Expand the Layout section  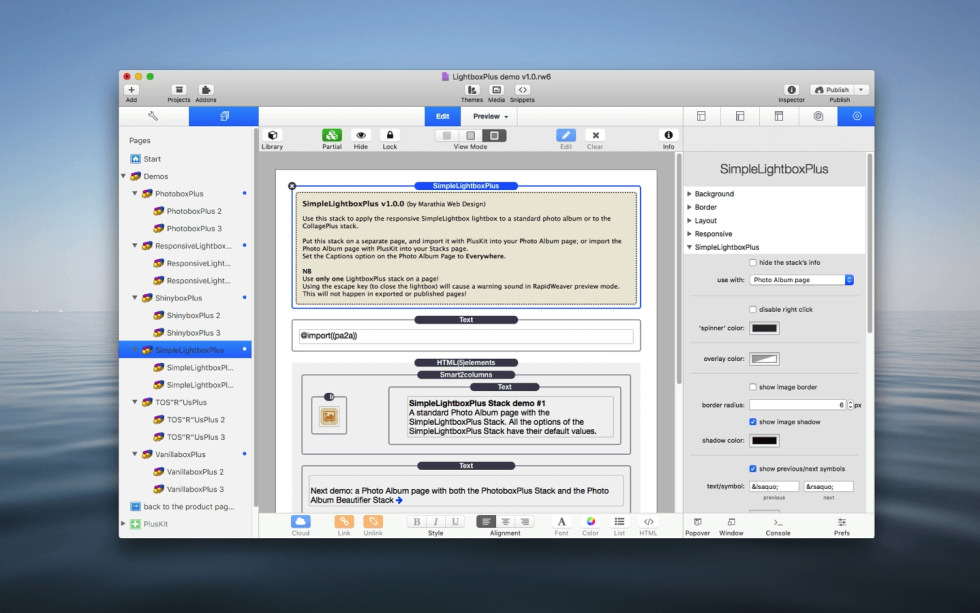pyautogui.click(x=689, y=221)
